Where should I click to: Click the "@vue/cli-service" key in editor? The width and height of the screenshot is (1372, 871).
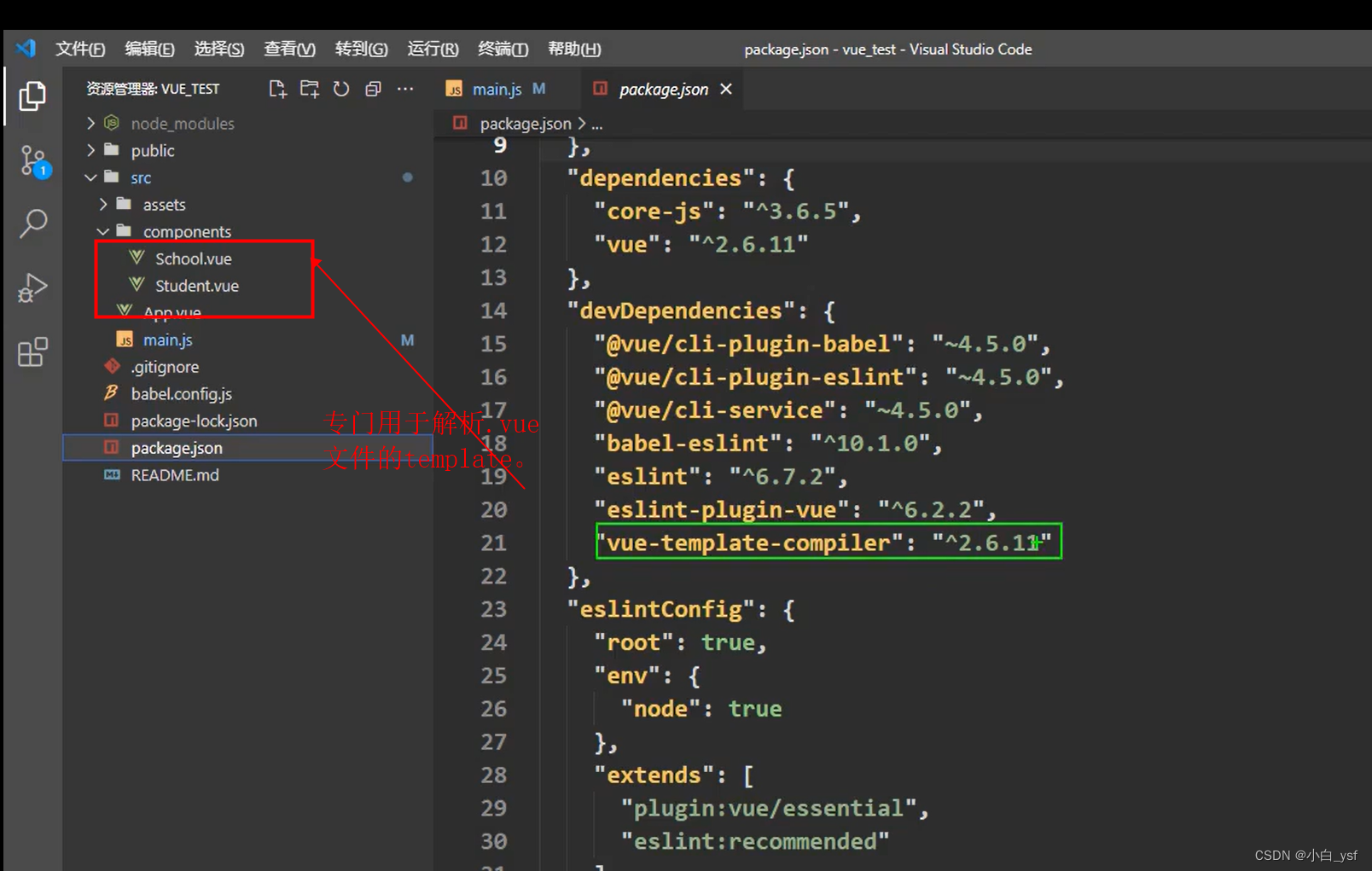(x=715, y=410)
